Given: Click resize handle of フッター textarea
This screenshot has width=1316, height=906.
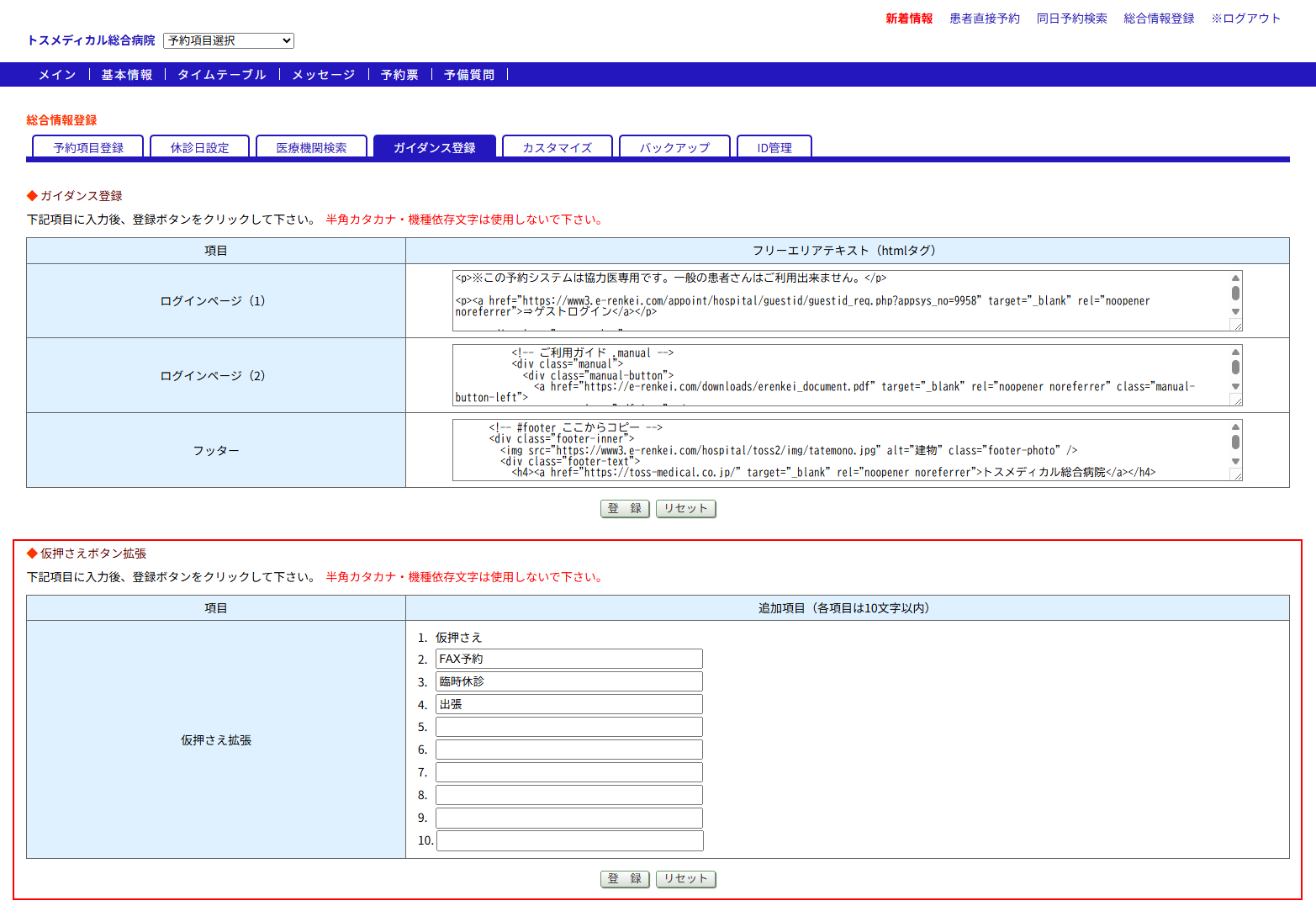Looking at the screenshot, I should (x=1236, y=474).
